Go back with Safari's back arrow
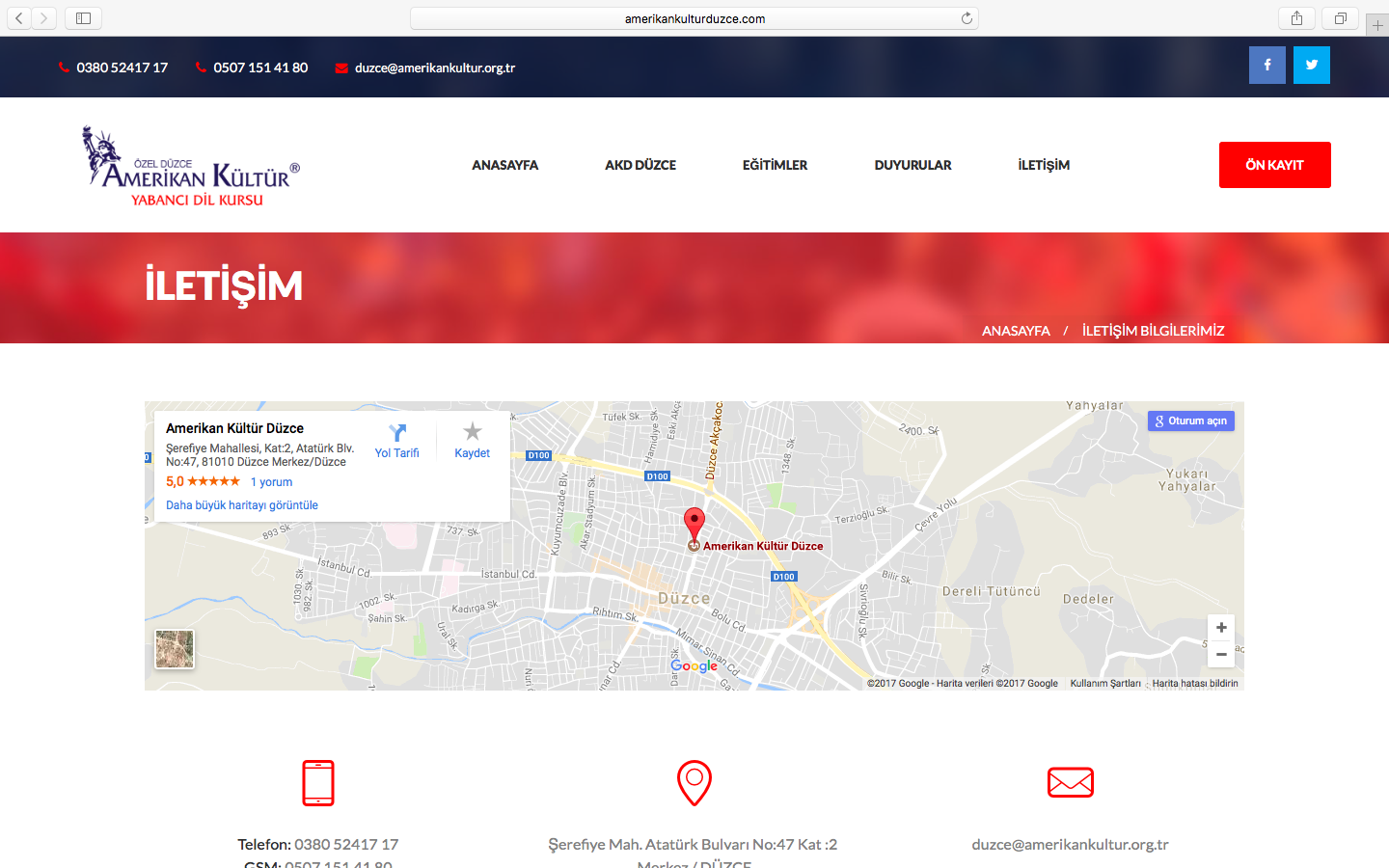The image size is (1389, 868). (18, 18)
